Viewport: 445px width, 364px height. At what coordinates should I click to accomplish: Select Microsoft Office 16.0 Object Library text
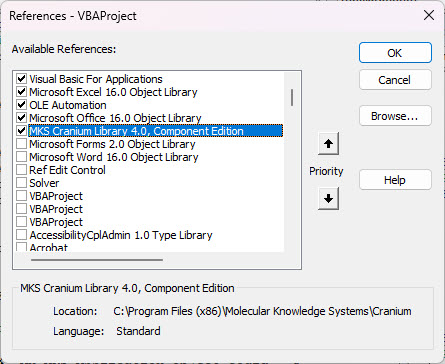point(115,118)
